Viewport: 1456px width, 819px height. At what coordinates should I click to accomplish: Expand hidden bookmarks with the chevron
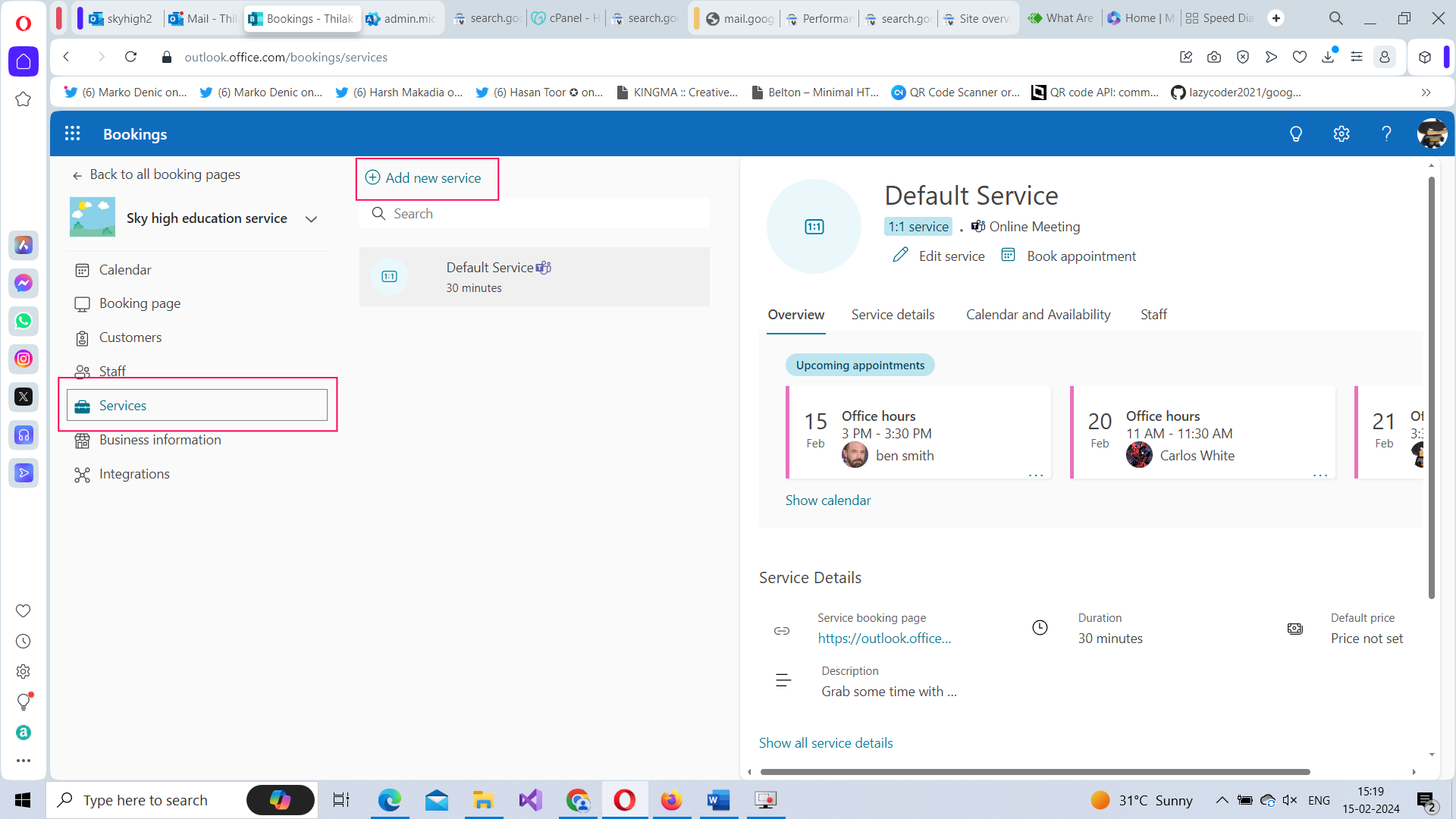(x=1426, y=93)
